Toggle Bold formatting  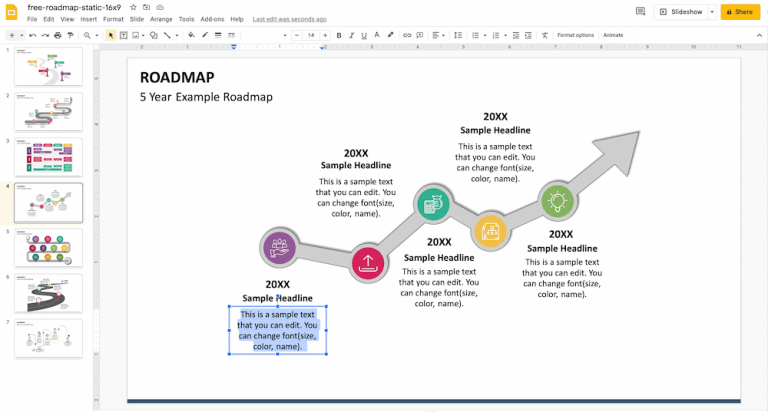pos(339,35)
